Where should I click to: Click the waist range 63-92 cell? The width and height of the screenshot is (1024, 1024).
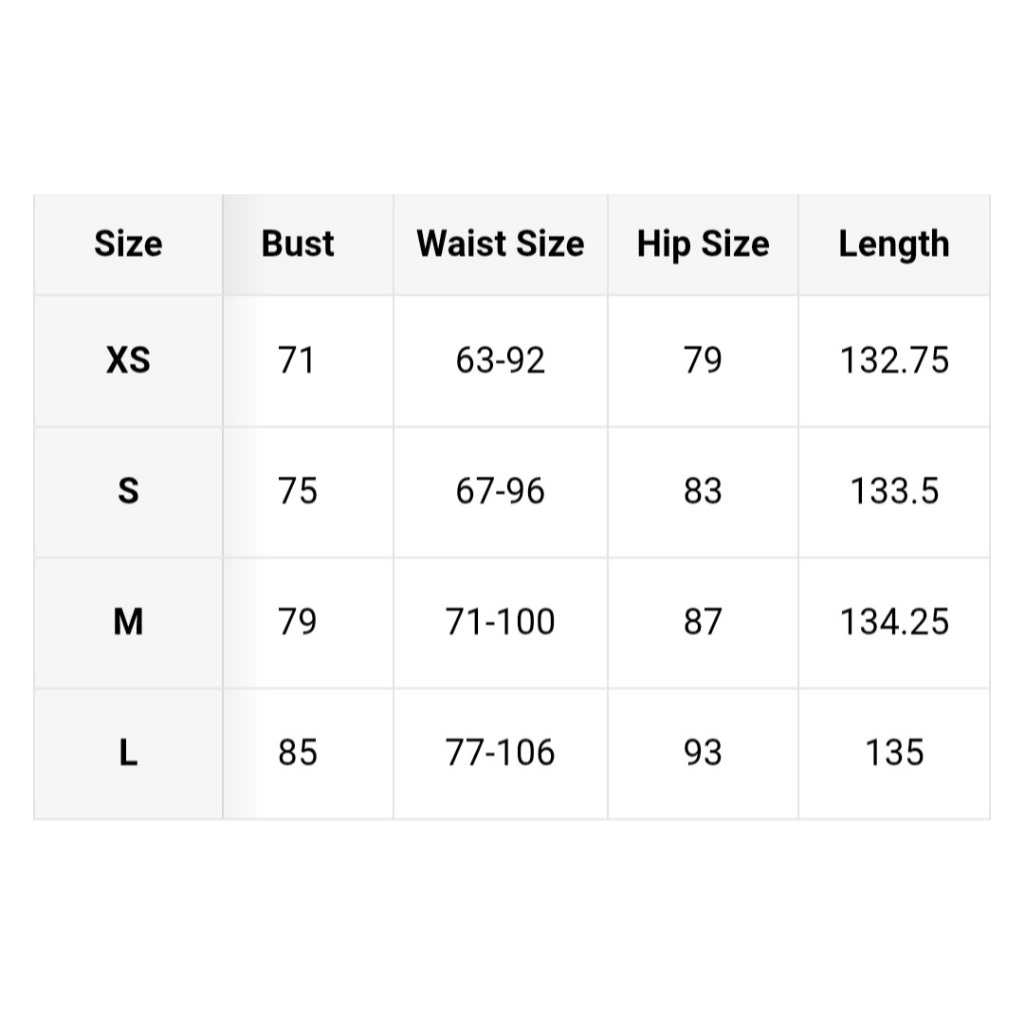click(500, 360)
